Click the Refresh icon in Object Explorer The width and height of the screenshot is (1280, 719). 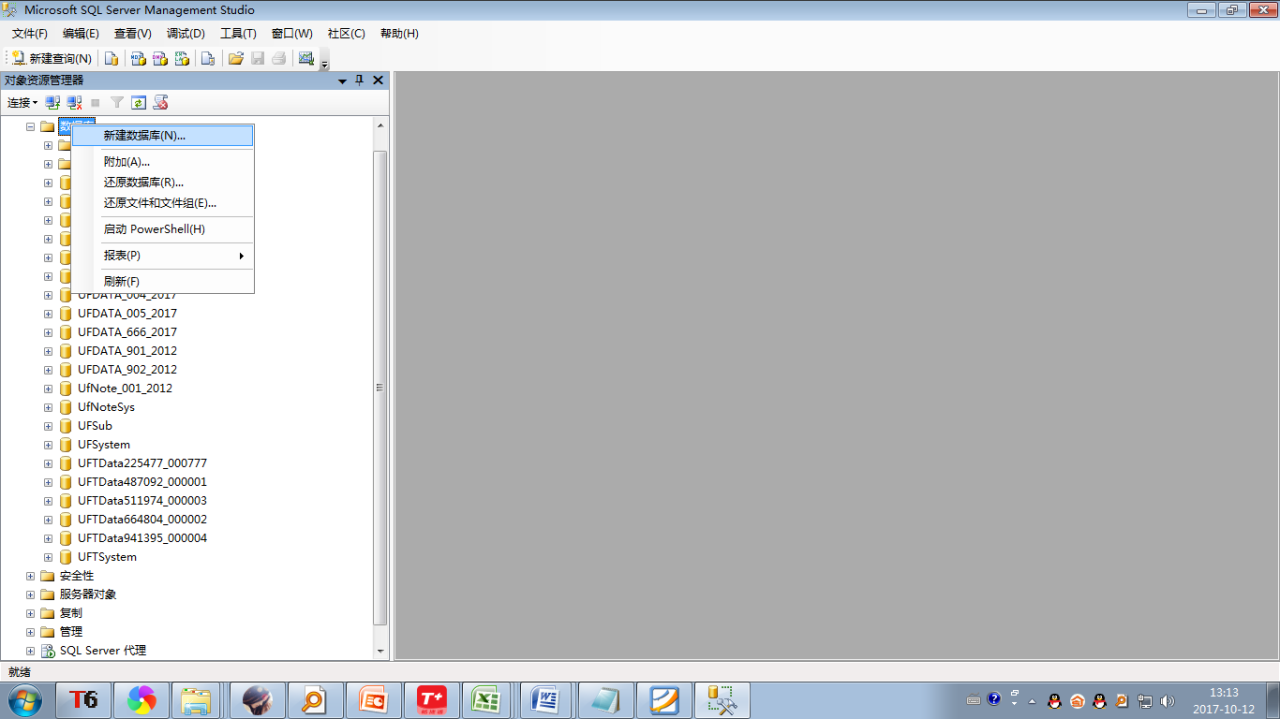139,103
